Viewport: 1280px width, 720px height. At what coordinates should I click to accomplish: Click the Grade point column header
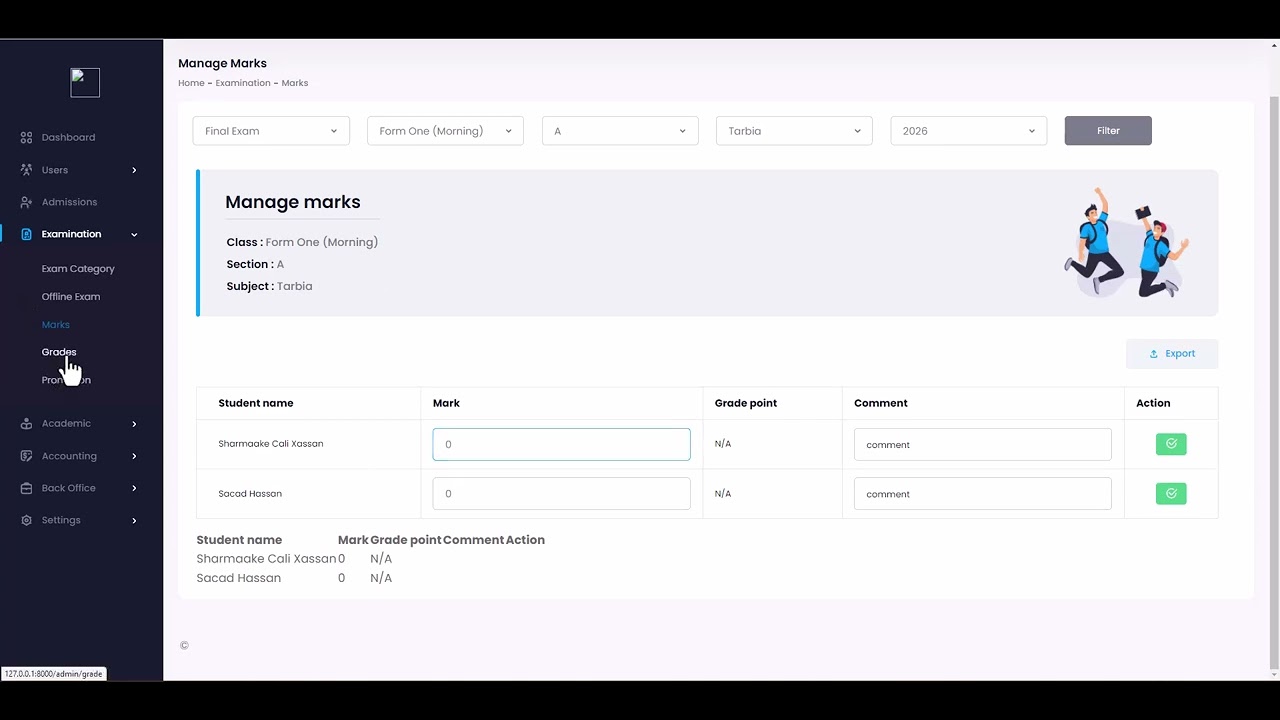coord(746,403)
